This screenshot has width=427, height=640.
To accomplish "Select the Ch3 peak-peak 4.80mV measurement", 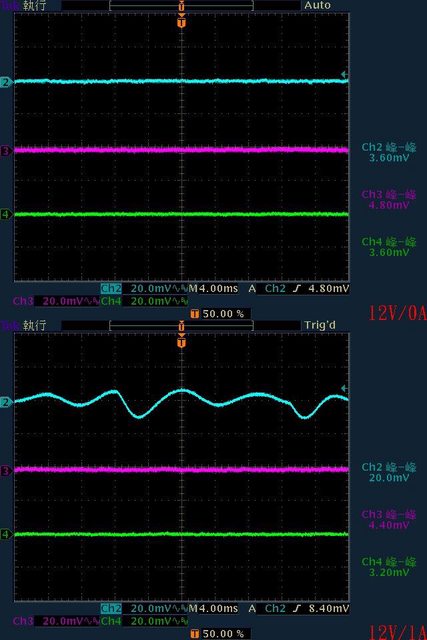I will [389, 200].
